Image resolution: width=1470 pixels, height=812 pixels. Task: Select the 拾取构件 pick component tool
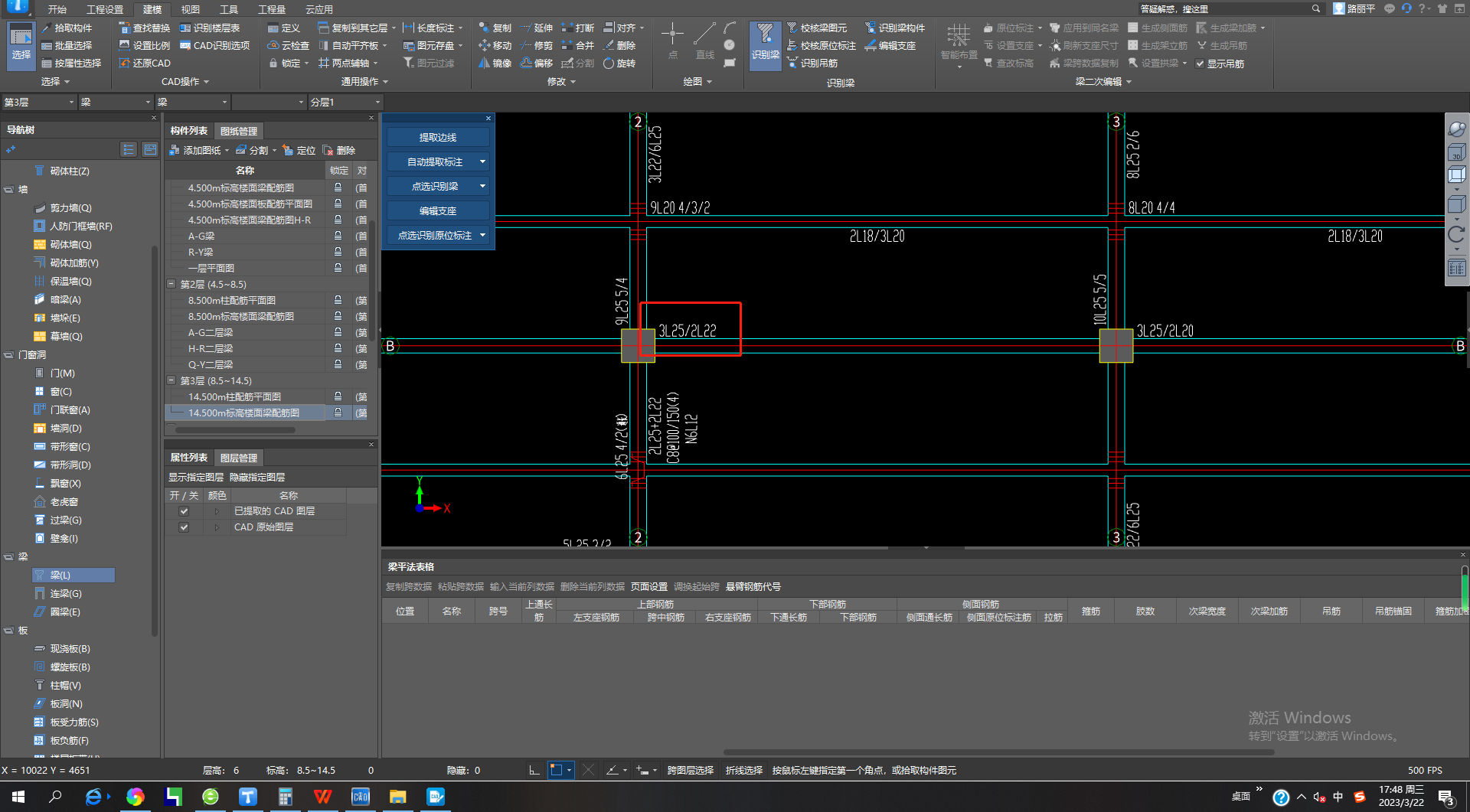66,28
